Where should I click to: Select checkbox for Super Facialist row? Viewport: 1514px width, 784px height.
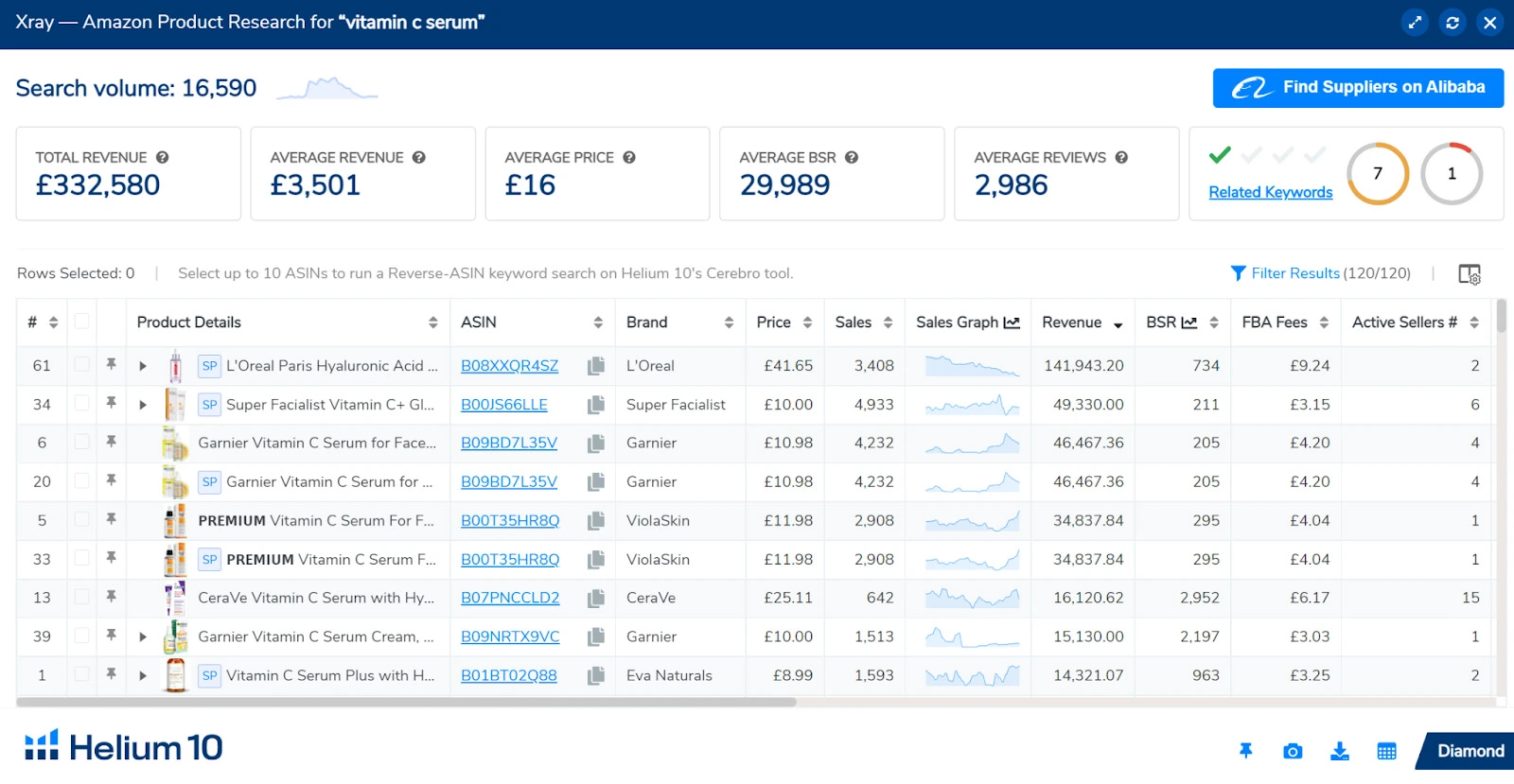click(82, 404)
